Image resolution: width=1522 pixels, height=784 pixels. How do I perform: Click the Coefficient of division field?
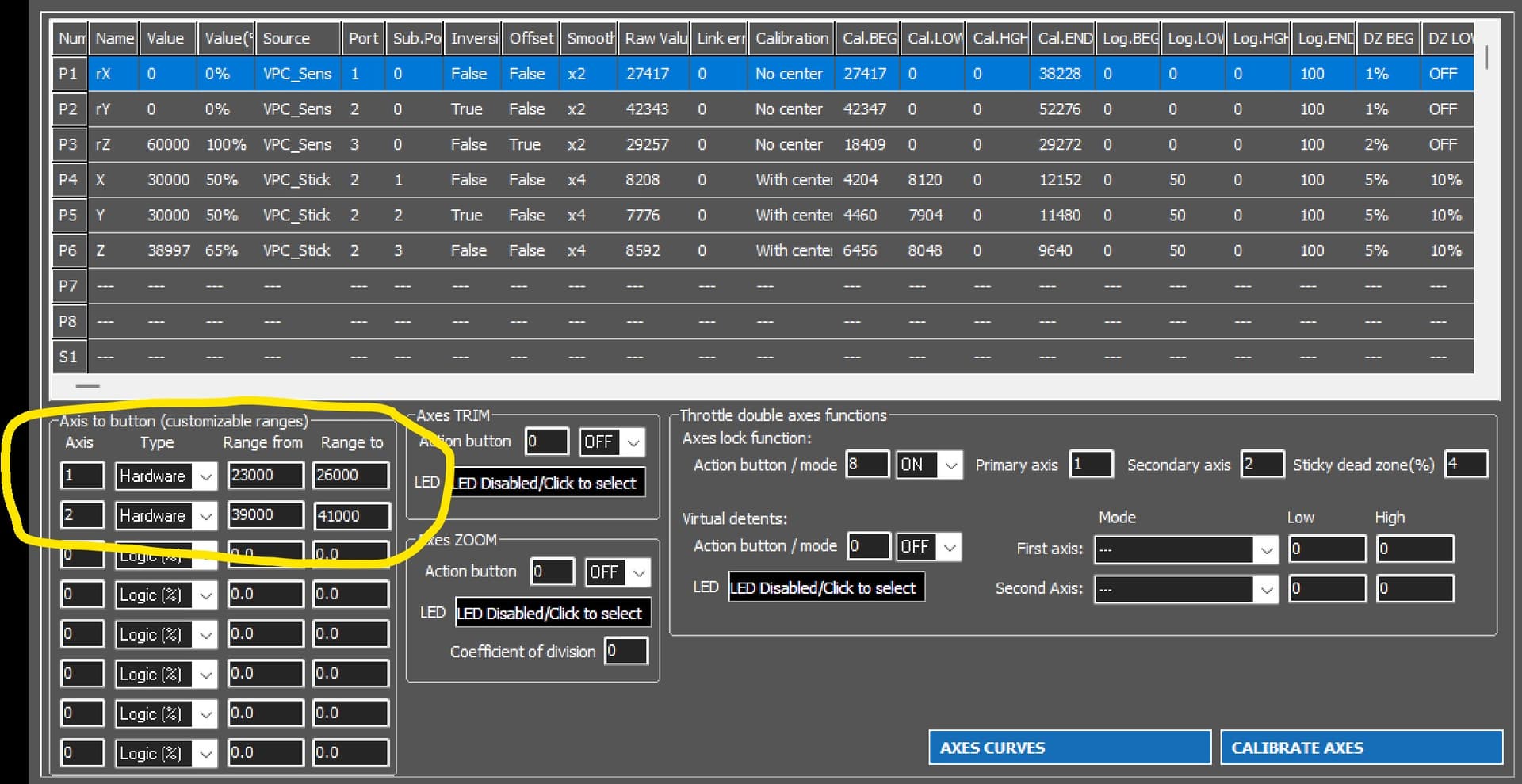[x=625, y=651]
